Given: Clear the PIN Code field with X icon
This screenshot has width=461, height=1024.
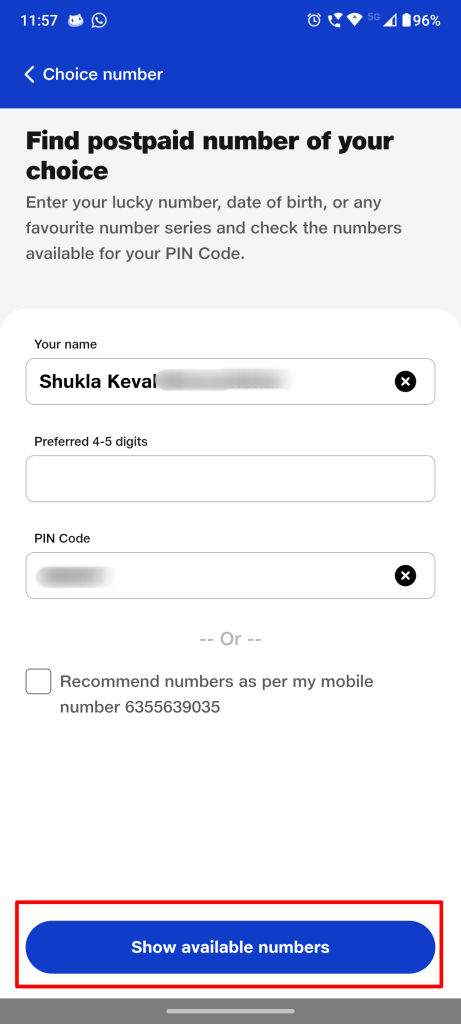Looking at the screenshot, I should 405,575.
